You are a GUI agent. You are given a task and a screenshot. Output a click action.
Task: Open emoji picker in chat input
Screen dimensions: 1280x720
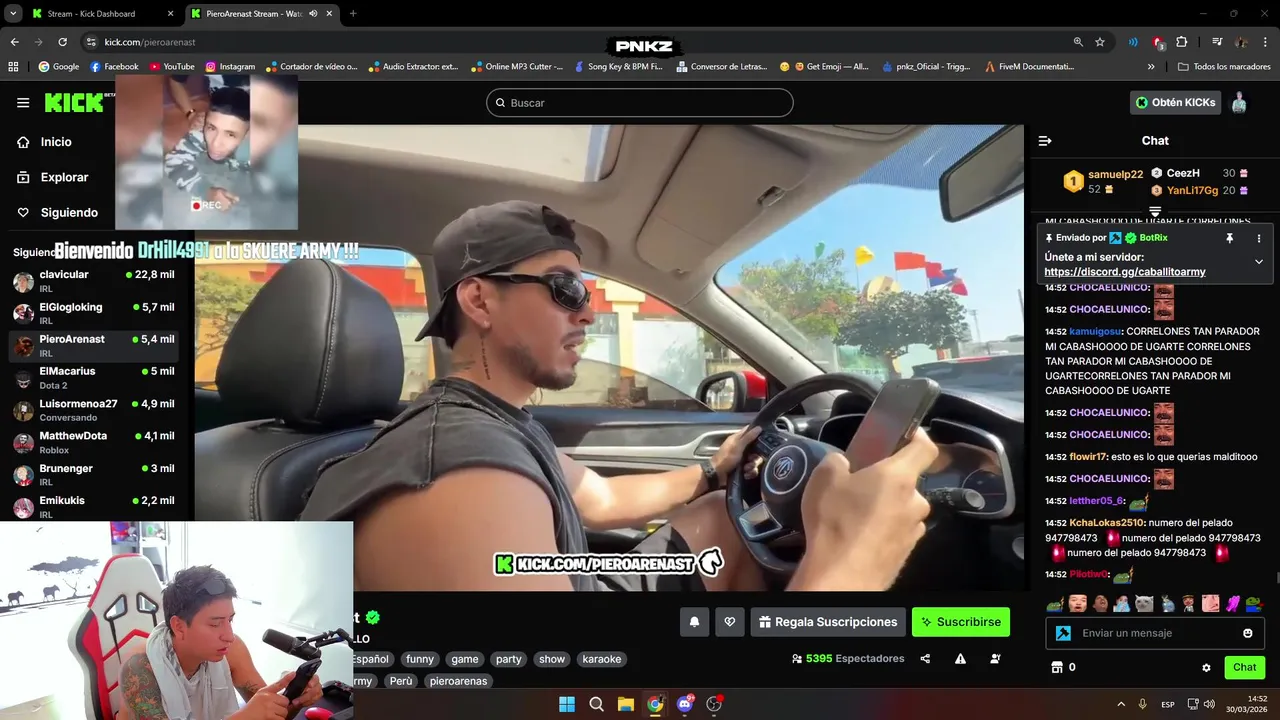(x=1247, y=633)
